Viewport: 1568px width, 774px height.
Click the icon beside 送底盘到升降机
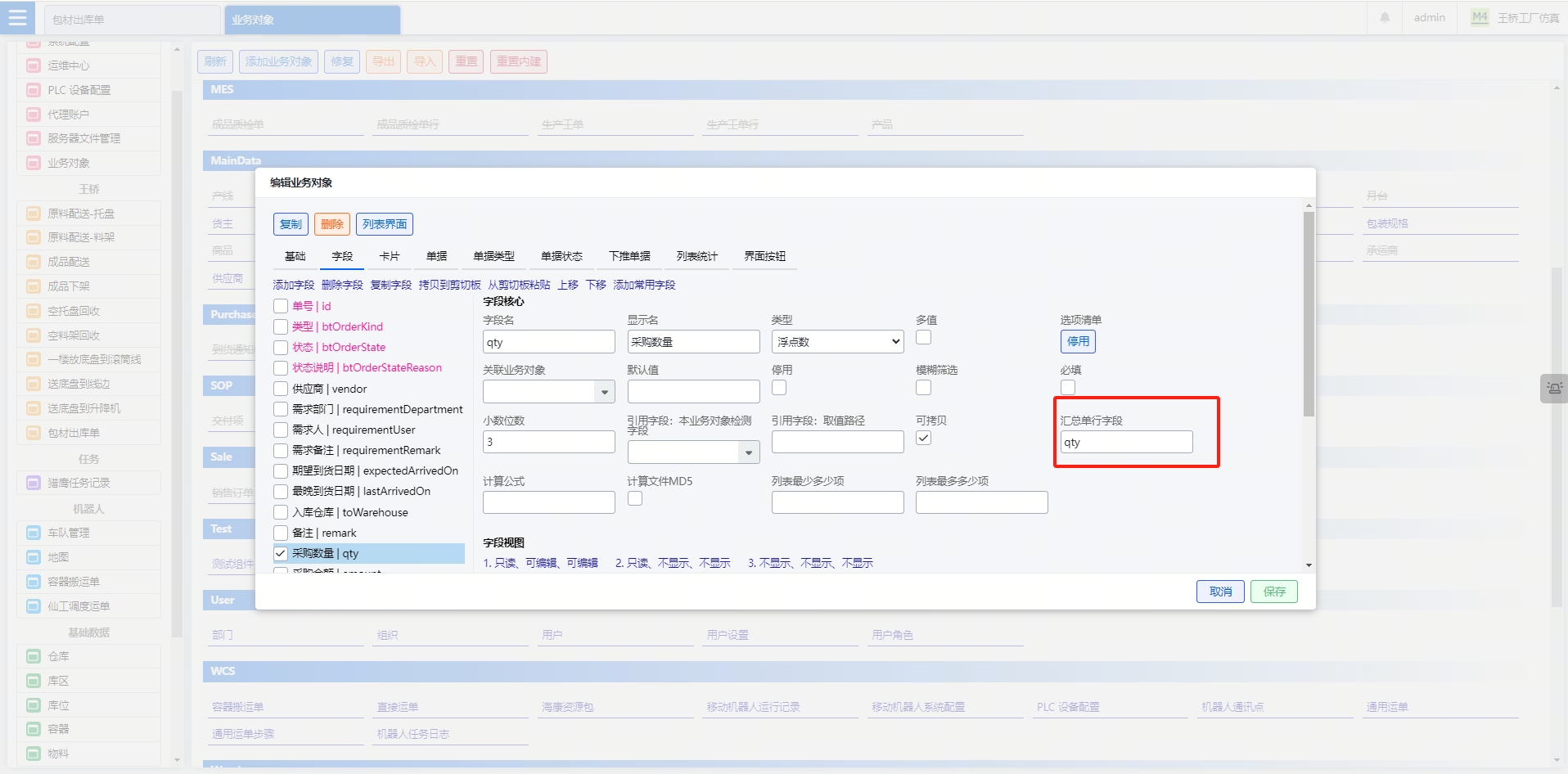(34, 408)
